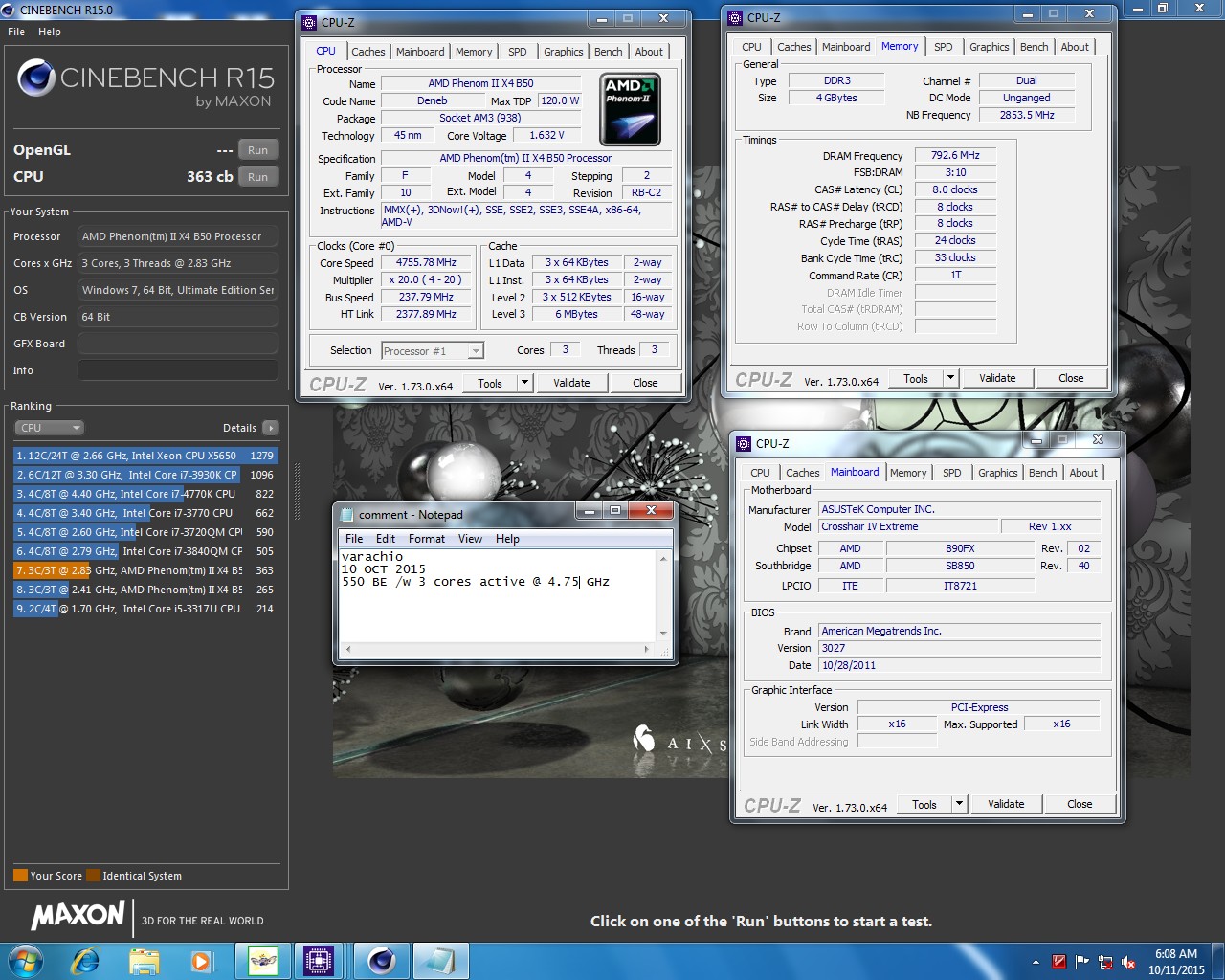Click the Identical System brown legend swatch
This screenshot has width=1225, height=980.
pos(93,875)
